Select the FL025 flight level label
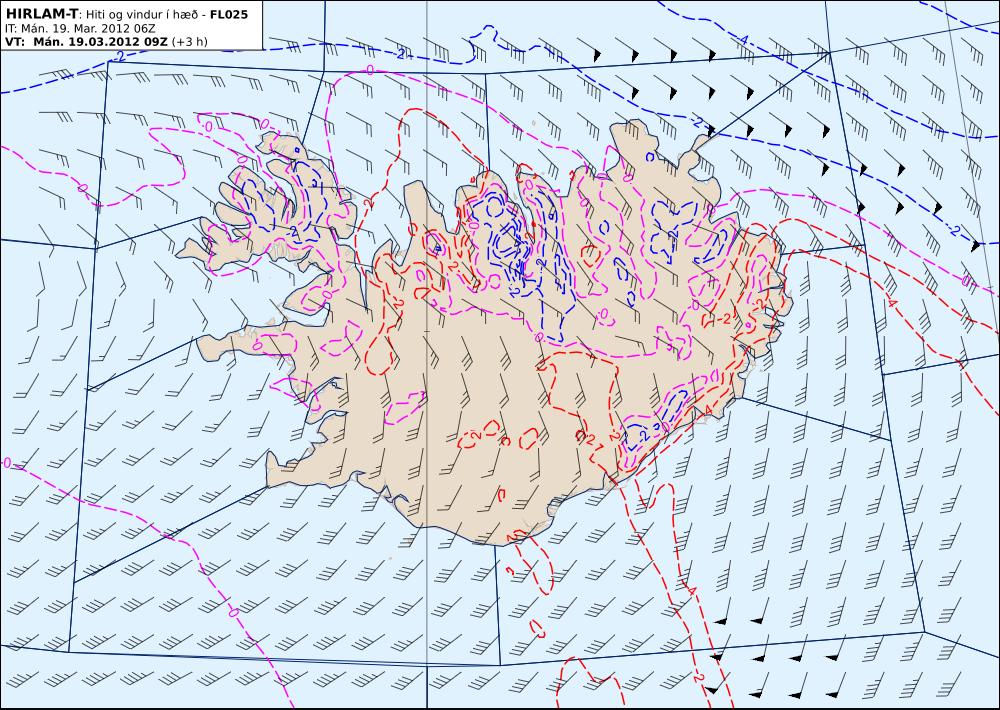This screenshot has width=1000, height=710. [229, 14]
